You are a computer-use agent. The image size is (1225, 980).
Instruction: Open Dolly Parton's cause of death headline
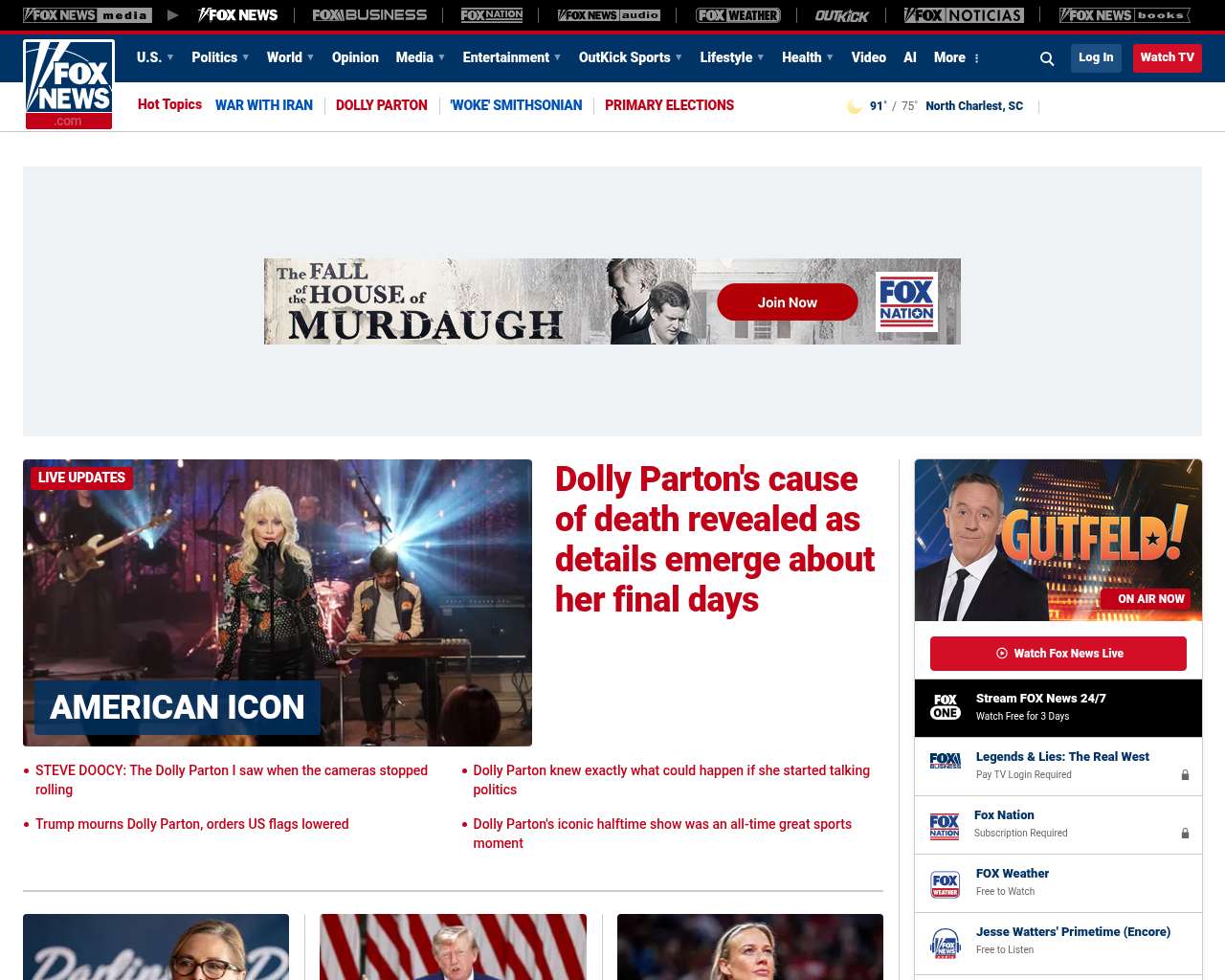[x=715, y=539]
